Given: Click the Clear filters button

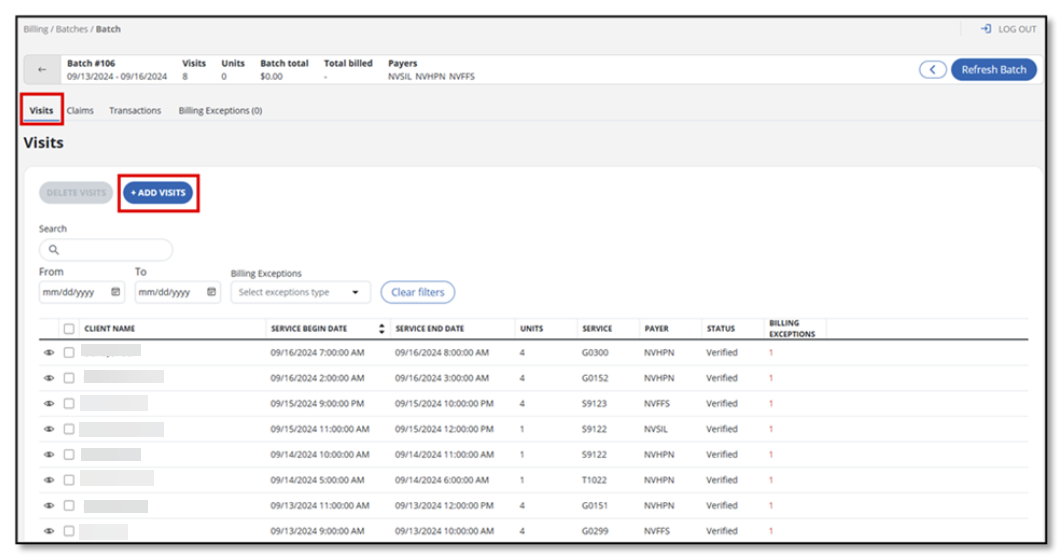Looking at the screenshot, I should [x=417, y=292].
